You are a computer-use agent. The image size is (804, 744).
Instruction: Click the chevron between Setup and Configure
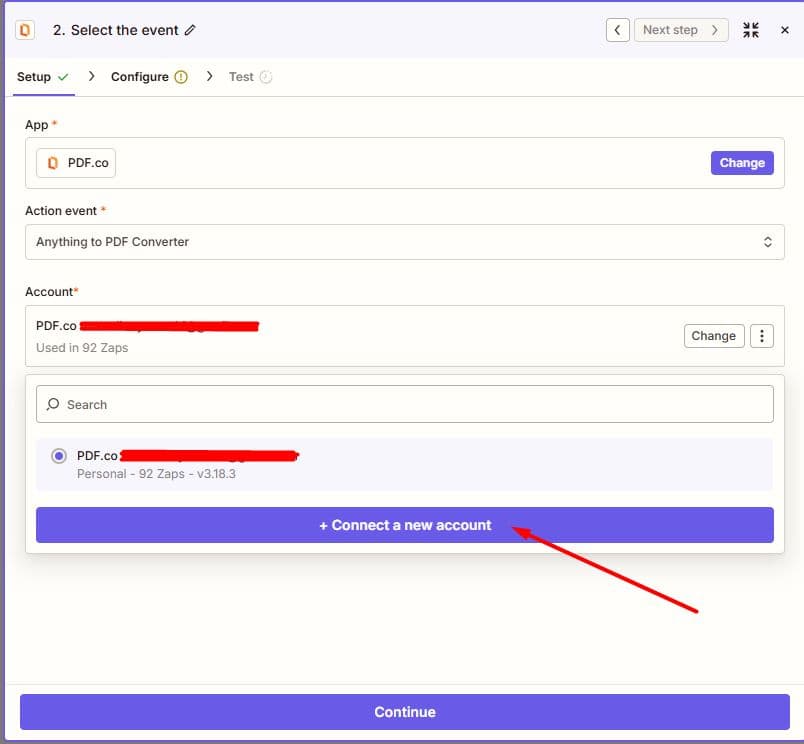[x=92, y=76]
